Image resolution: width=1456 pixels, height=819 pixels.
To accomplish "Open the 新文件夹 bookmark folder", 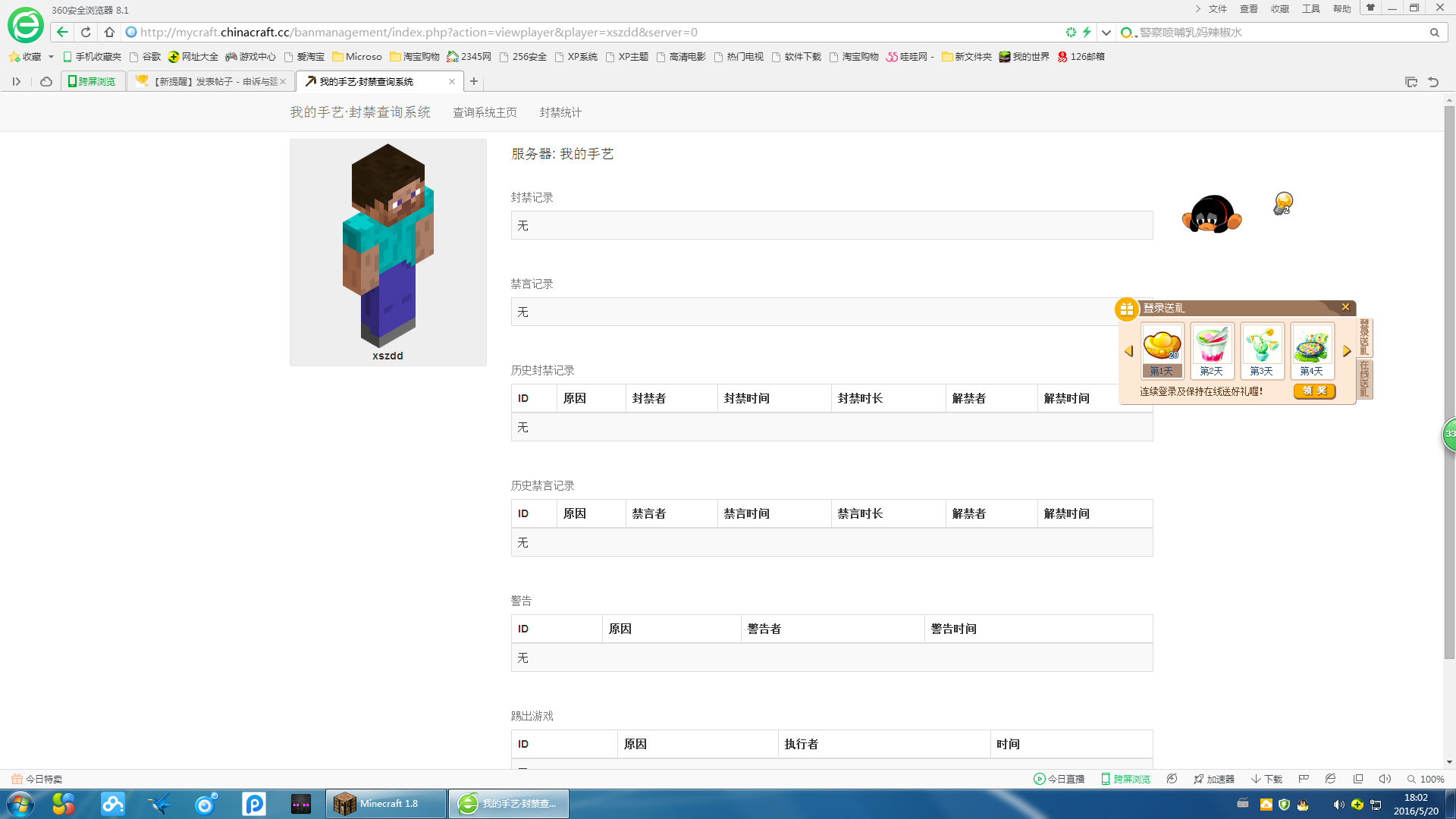I will tap(967, 57).
